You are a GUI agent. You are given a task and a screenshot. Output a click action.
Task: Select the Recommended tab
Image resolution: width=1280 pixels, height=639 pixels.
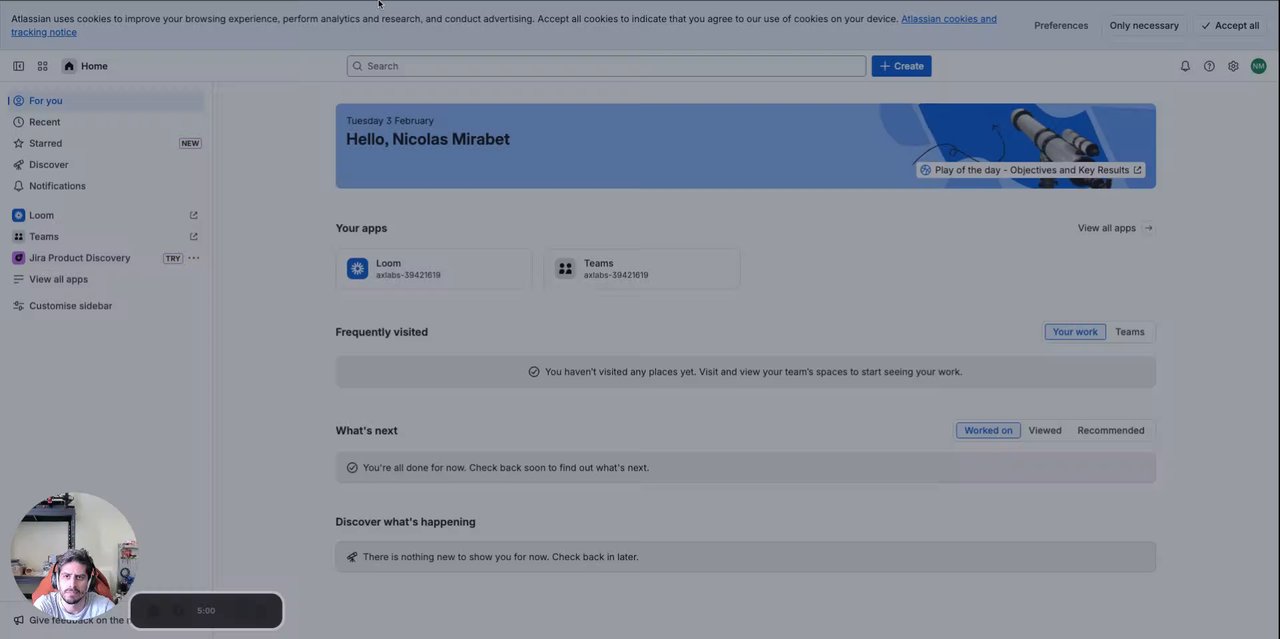pyautogui.click(x=1111, y=431)
